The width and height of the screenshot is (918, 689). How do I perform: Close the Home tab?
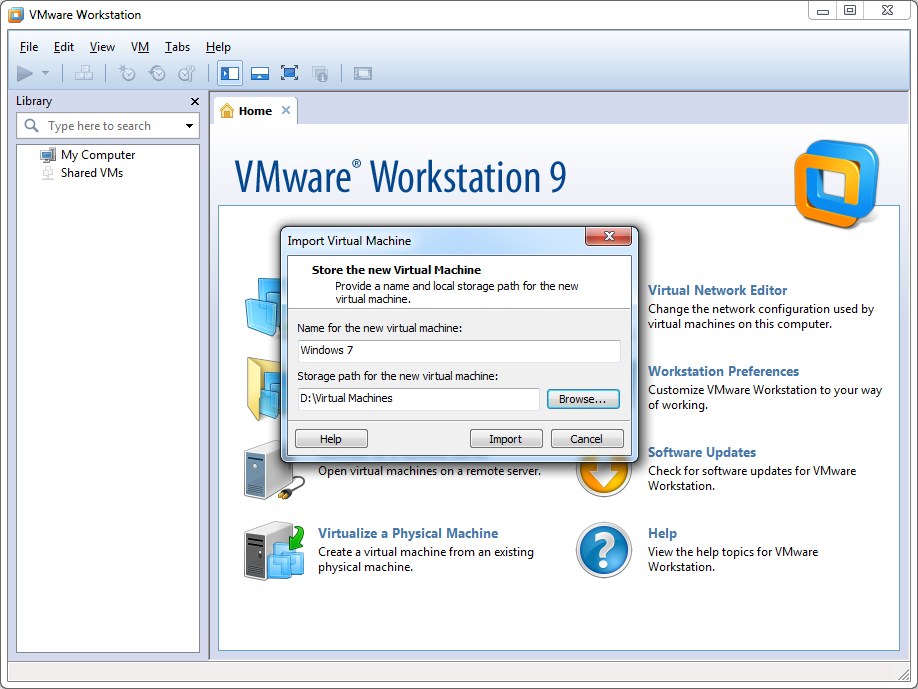pyautogui.click(x=286, y=111)
